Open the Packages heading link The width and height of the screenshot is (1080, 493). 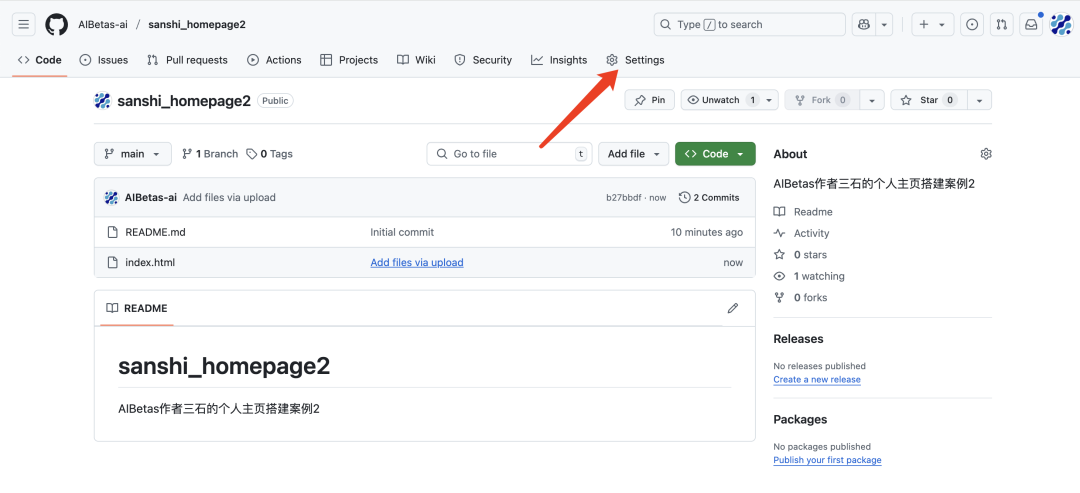click(800, 419)
